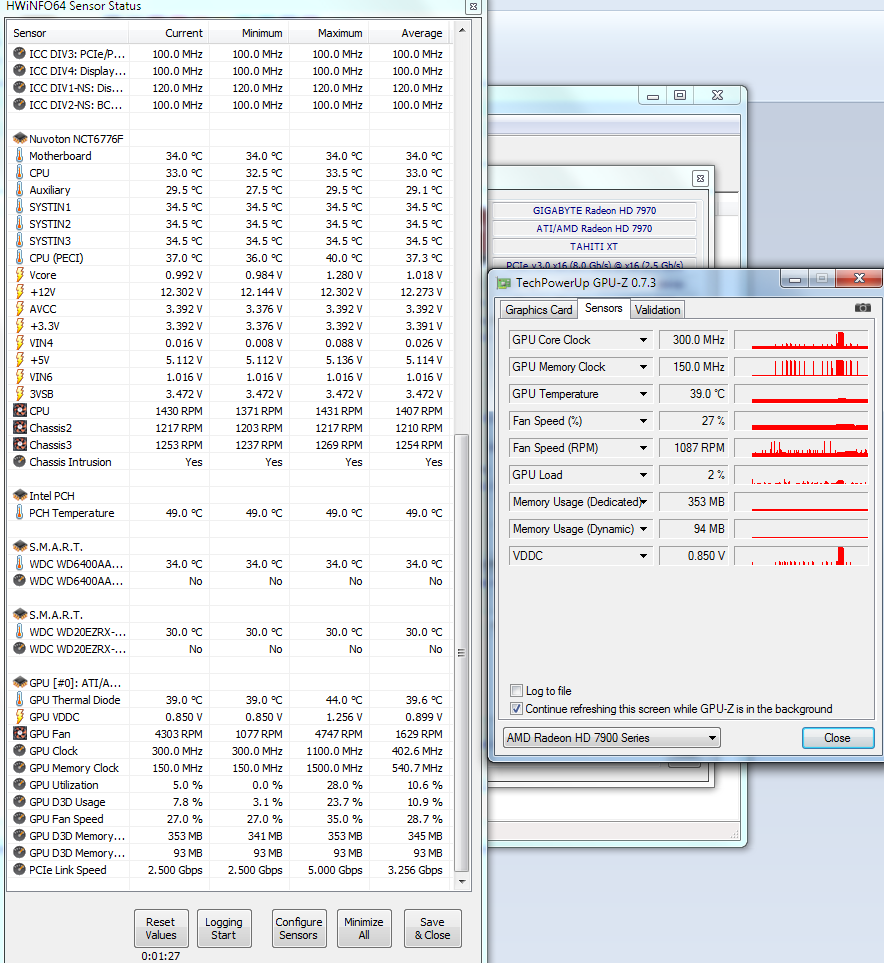
Task: Click the Chassis3 fan icon
Action: (20, 445)
